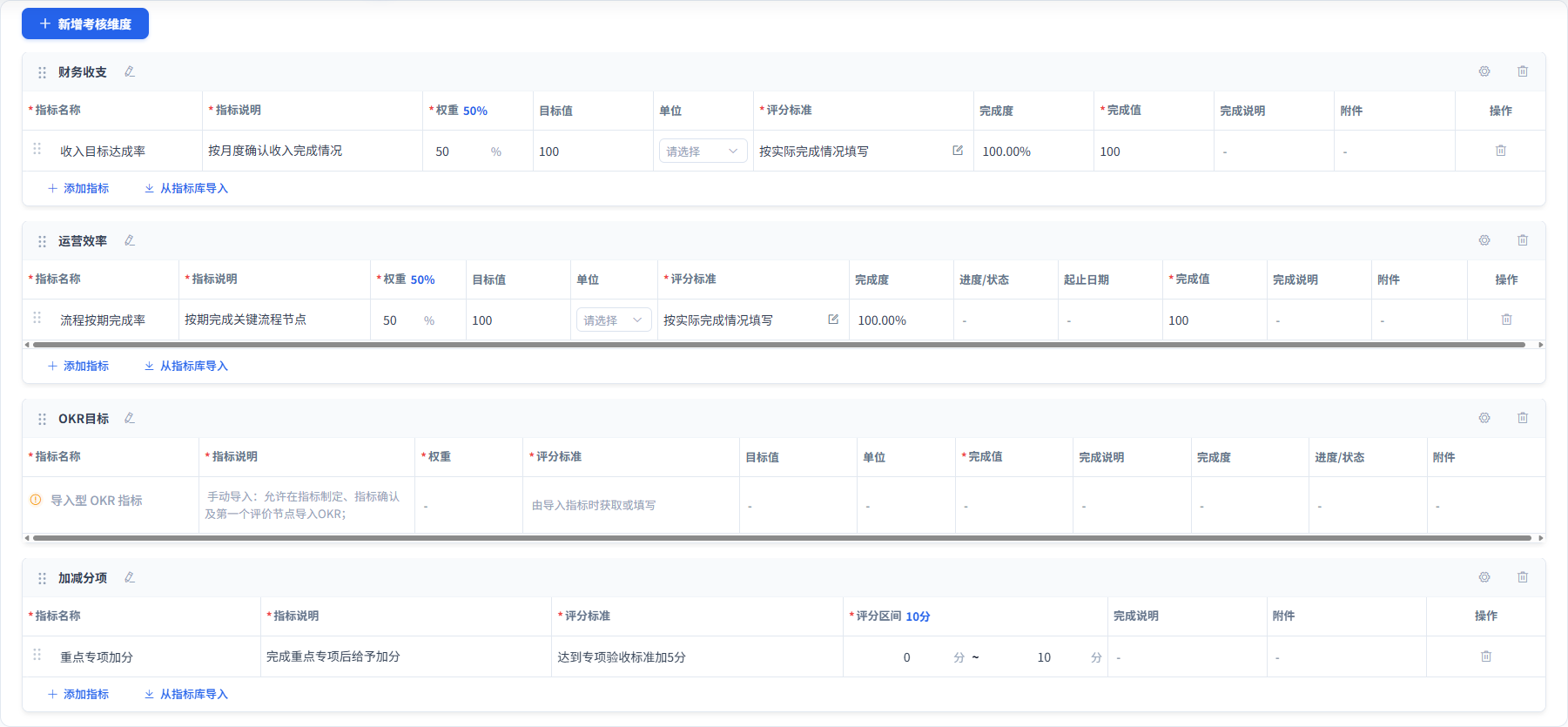This screenshot has height=727, width=1568.
Task: Delete the OKR目标 dimension
Action: [1523, 418]
